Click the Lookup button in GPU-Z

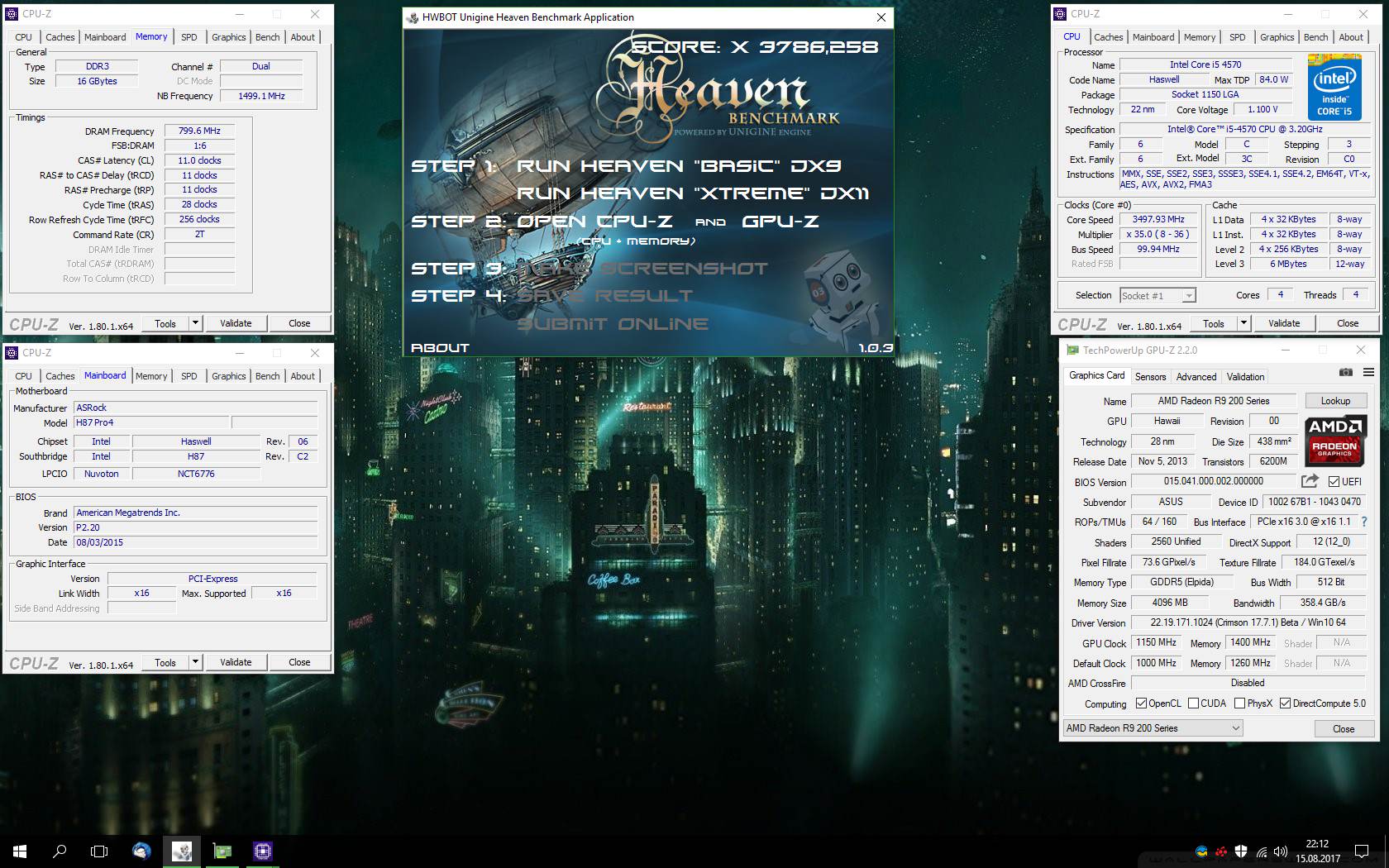pyautogui.click(x=1335, y=401)
